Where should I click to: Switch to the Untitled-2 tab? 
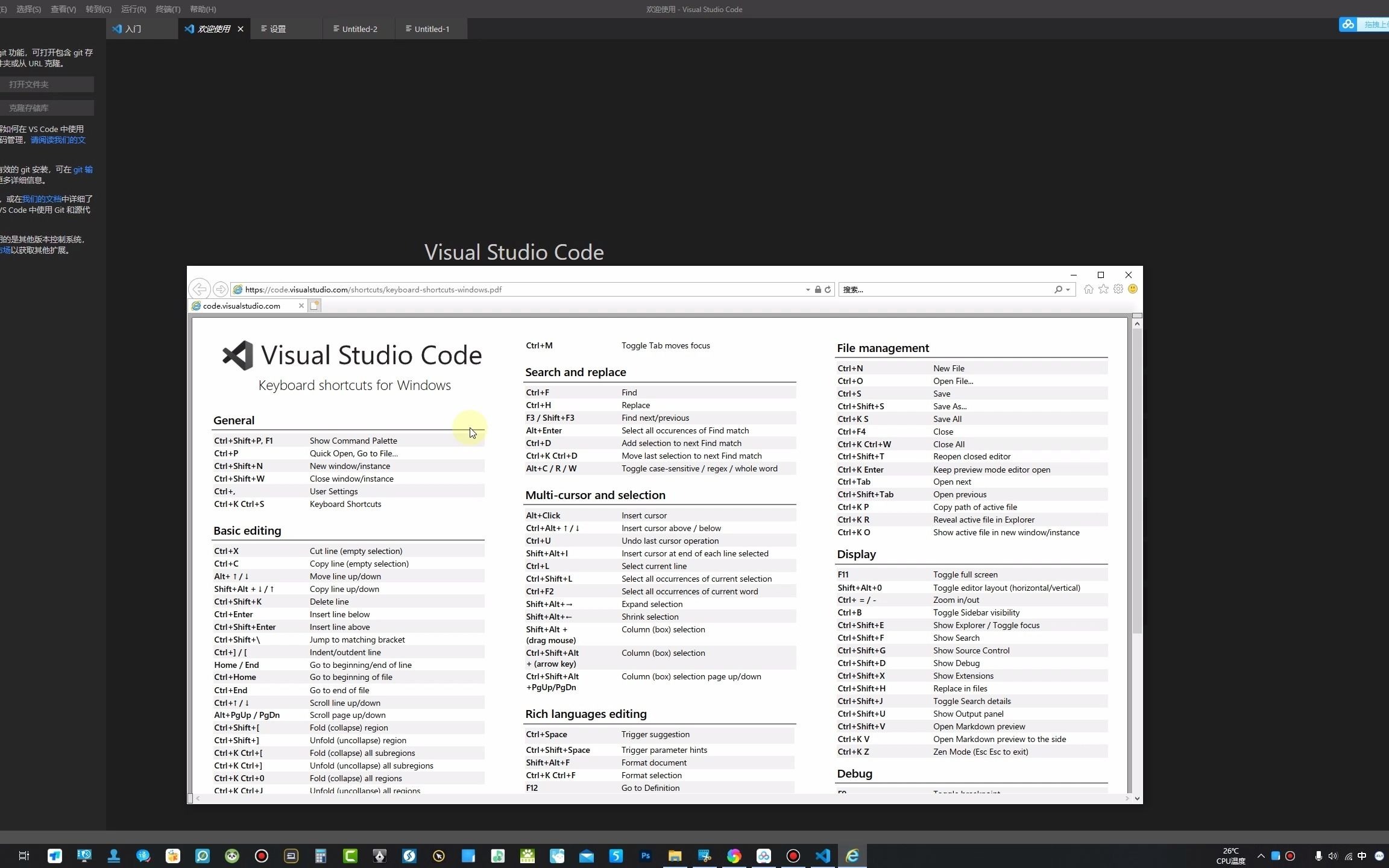(x=359, y=29)
